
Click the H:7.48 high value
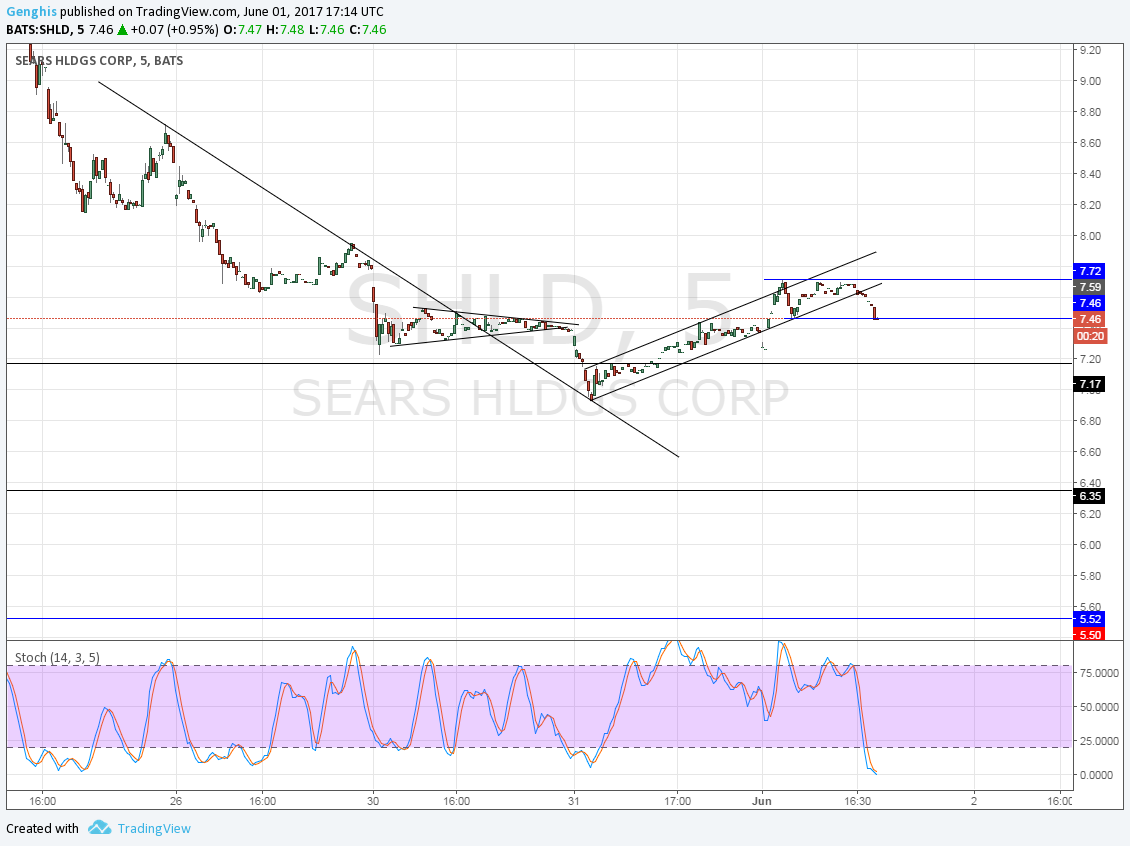click(x=285, y=30)
